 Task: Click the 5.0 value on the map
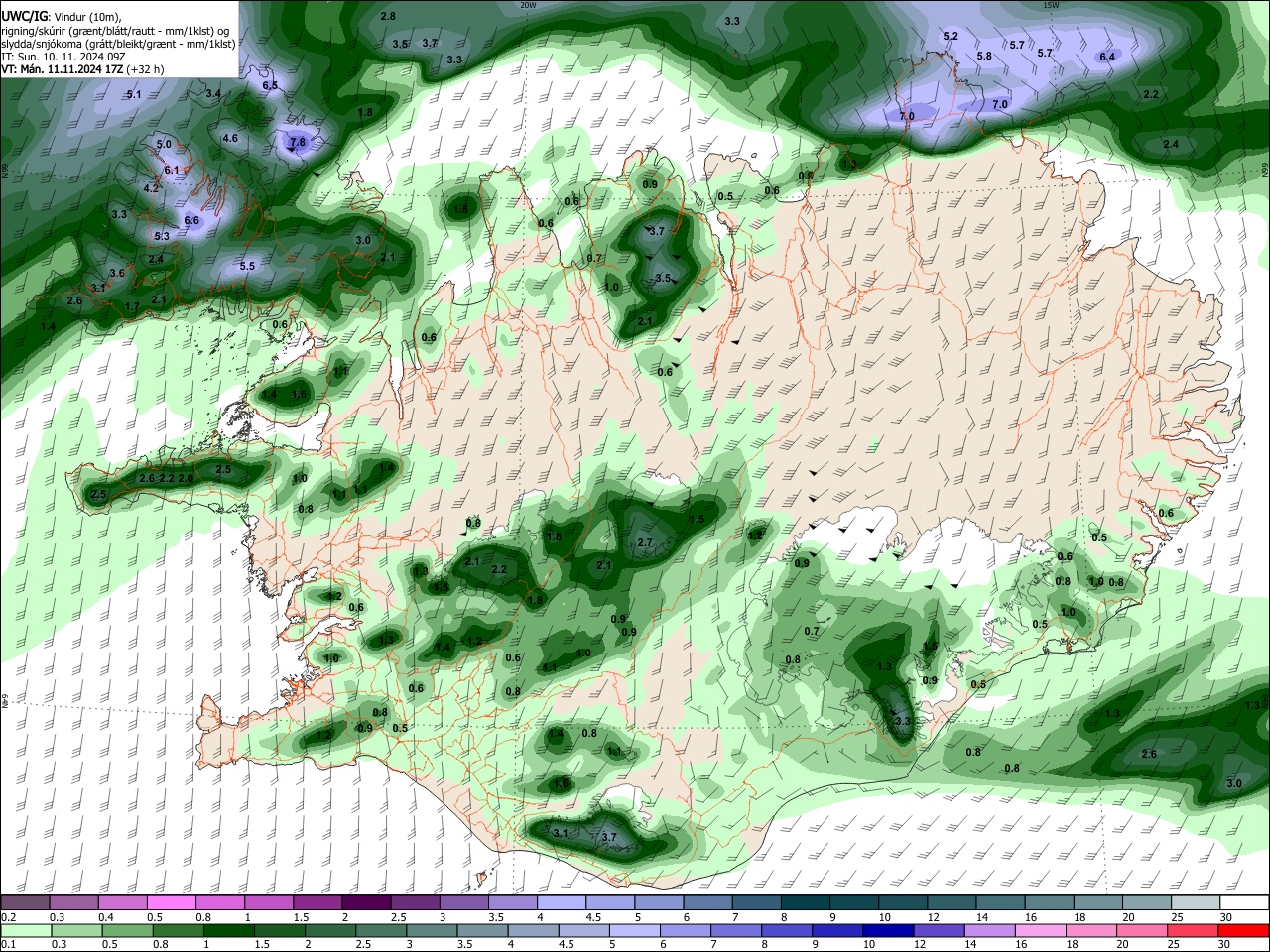(x=164, y=145)
